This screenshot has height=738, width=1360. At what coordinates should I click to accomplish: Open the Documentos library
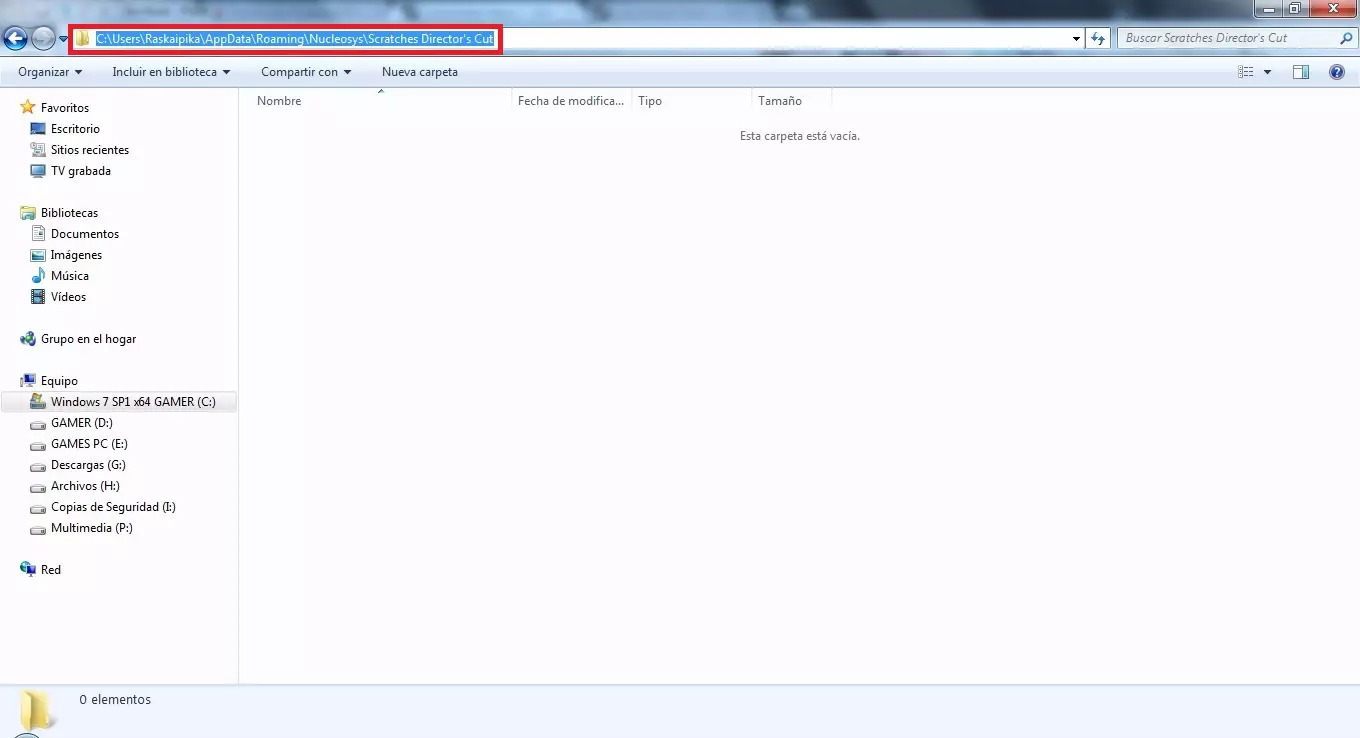point(85,234)
